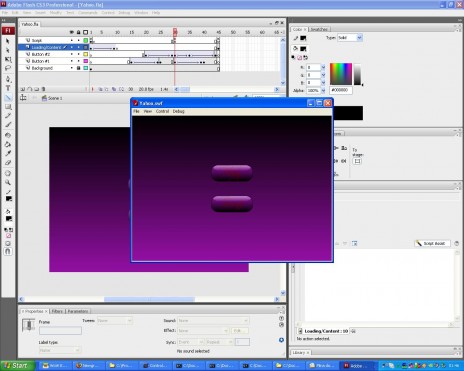464x371 pixels.
Task: Select the Pen tool
Action: pyautogui.click(x=8, y=79)
